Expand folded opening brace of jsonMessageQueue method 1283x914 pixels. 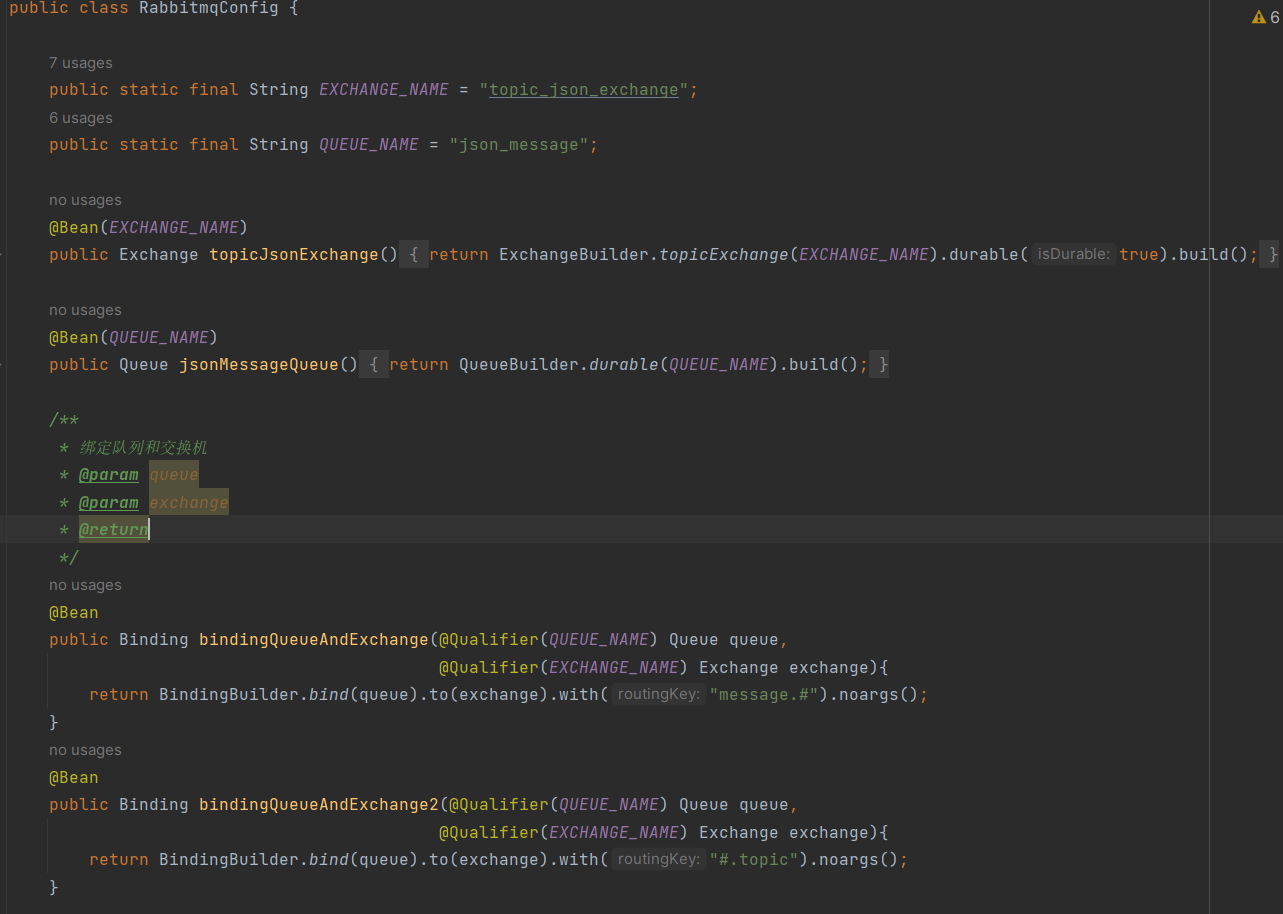click(x=373, y=365)
